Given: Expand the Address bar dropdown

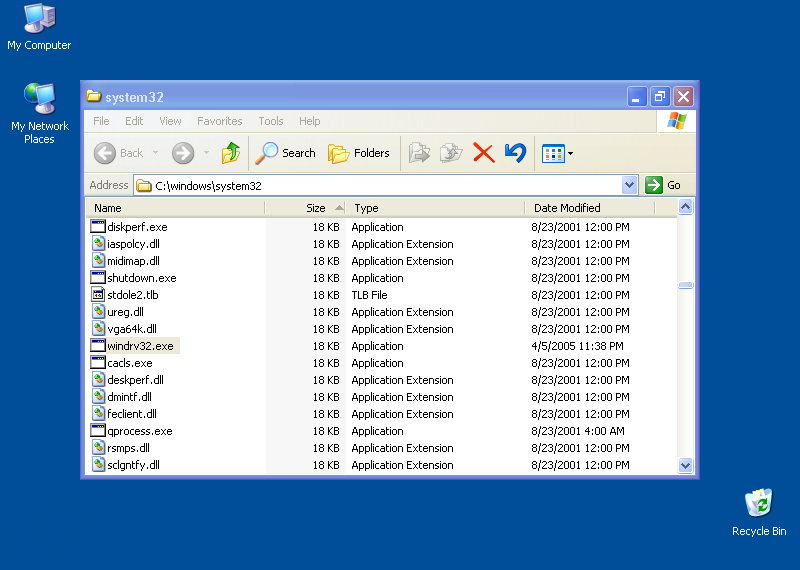Looking at the screenshot, I should tap(630, 185).
